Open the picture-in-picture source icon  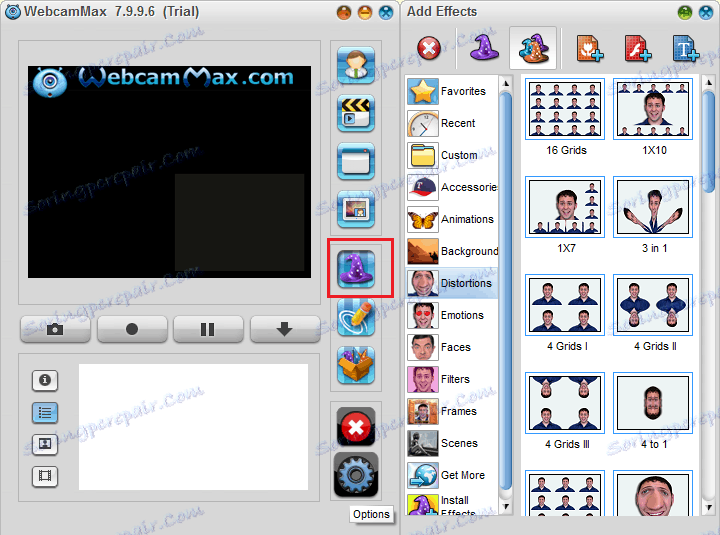[356, 209]
